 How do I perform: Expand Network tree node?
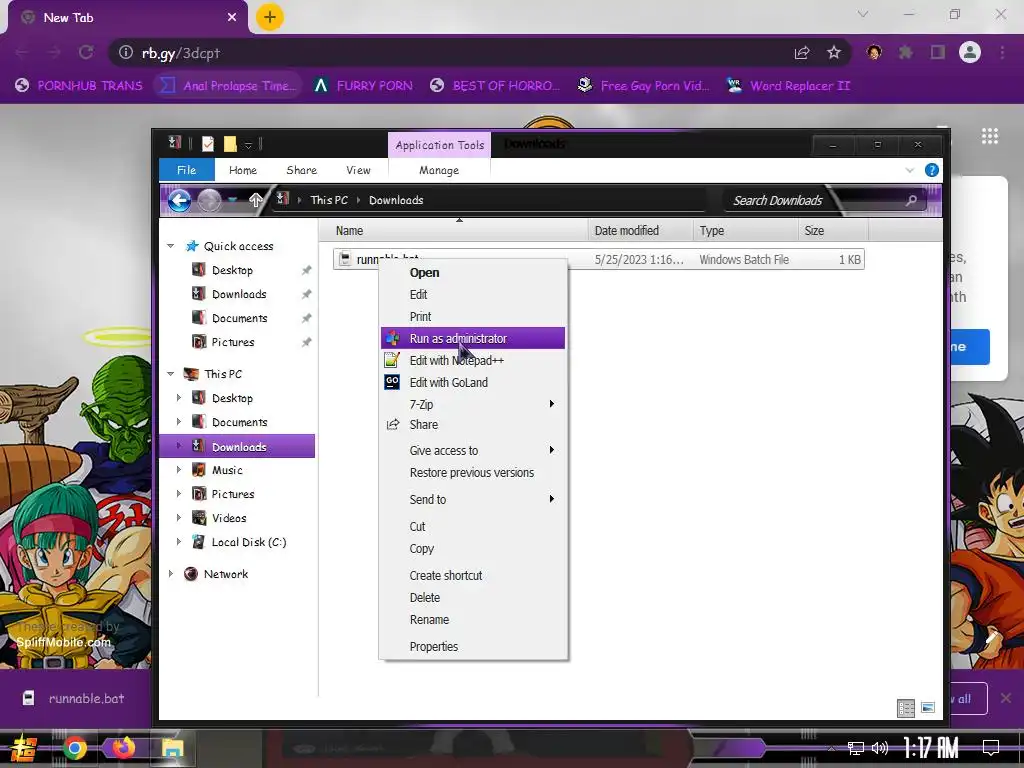click(x=170, y=574)
